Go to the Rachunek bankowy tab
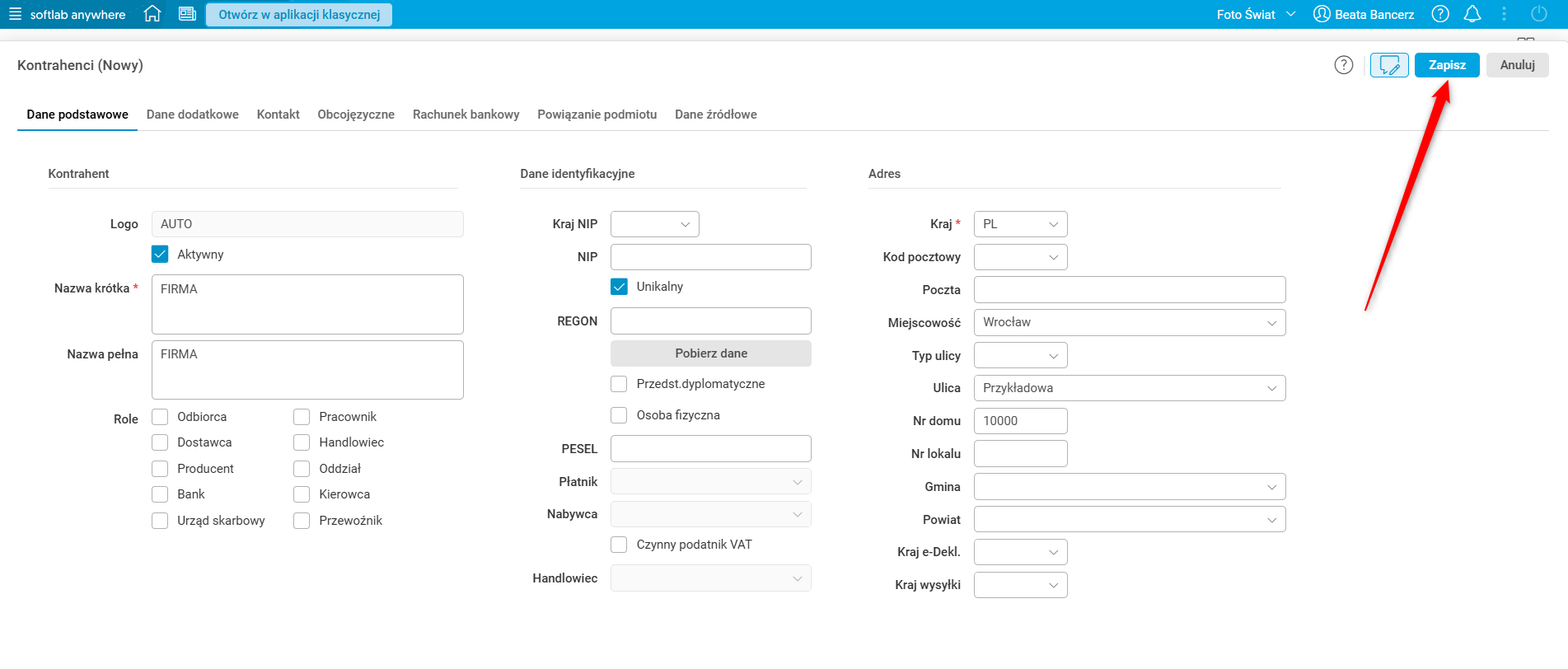Image resolution: width=1568 pixels, height=669 pixels. tap(466, 115)
